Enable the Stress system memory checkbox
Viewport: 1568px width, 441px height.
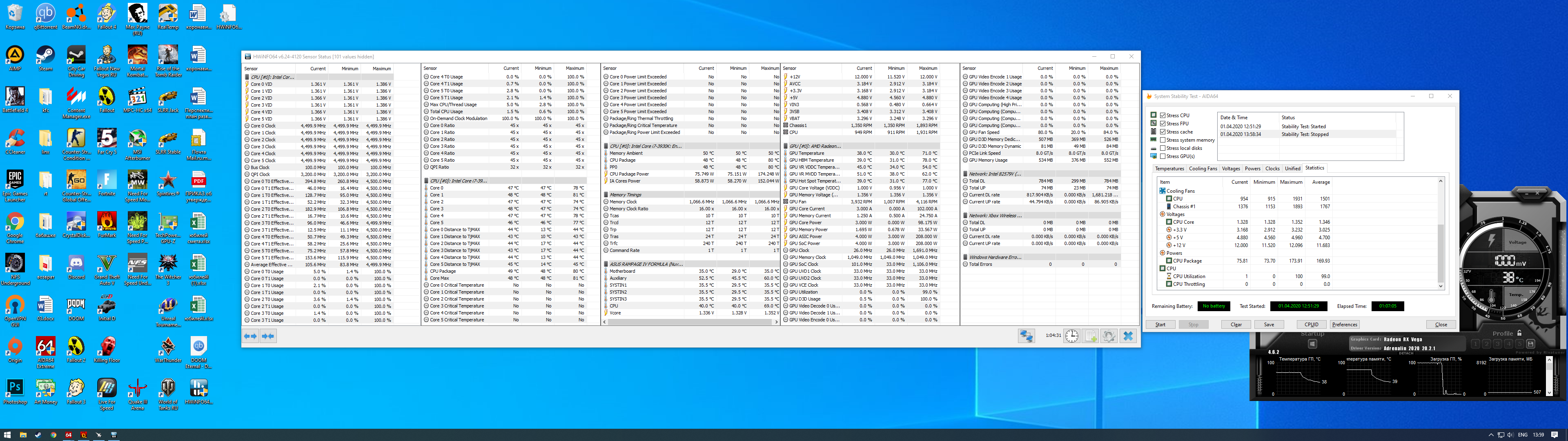(x=1163, y=140)
